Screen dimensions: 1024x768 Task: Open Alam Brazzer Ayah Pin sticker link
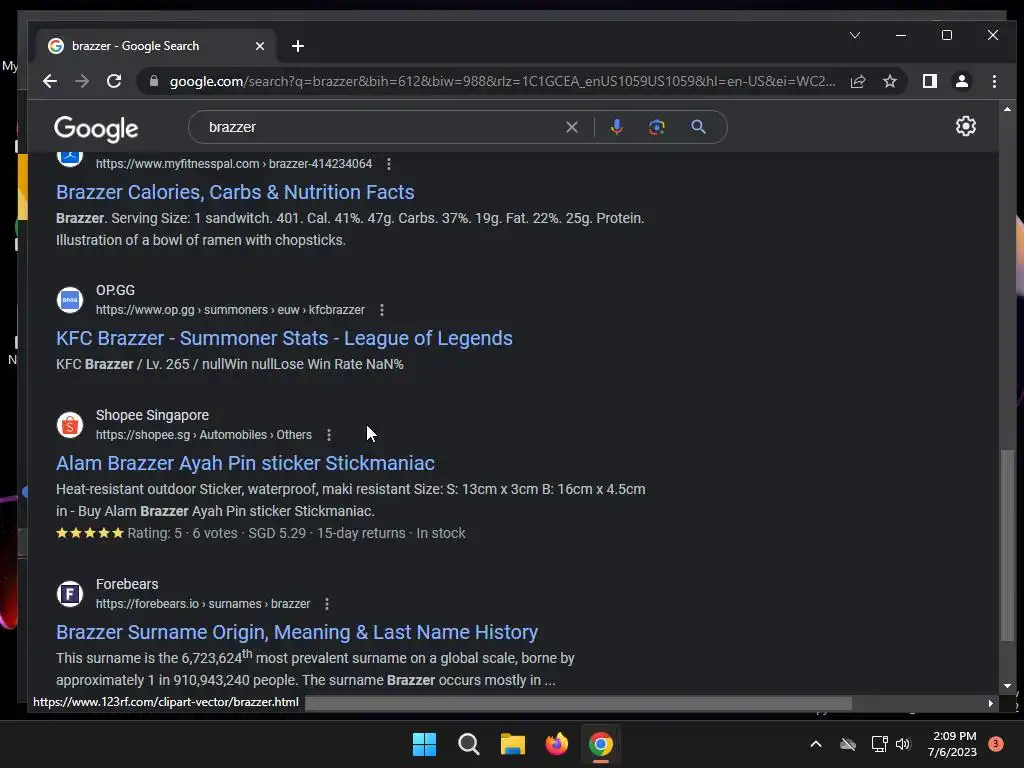245,463
